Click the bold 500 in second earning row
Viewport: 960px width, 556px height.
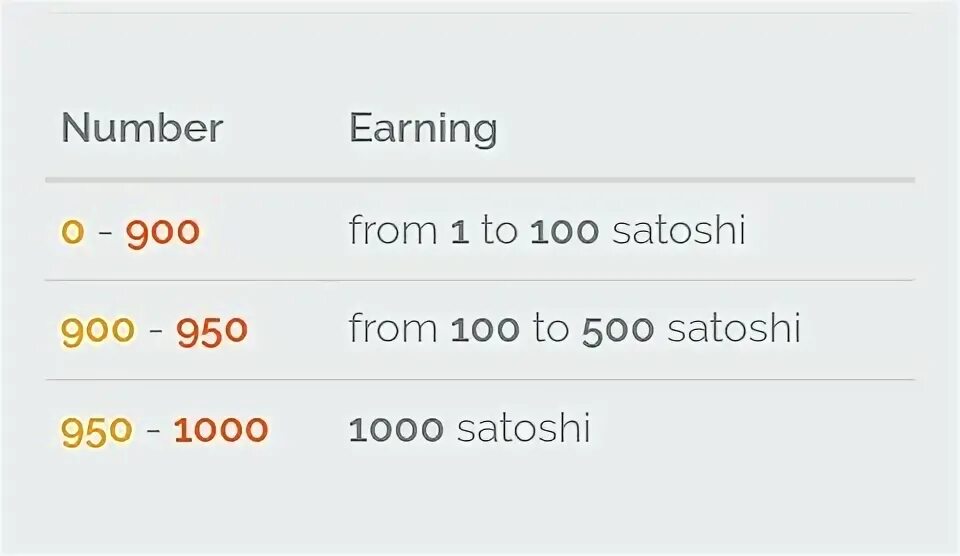618,331
